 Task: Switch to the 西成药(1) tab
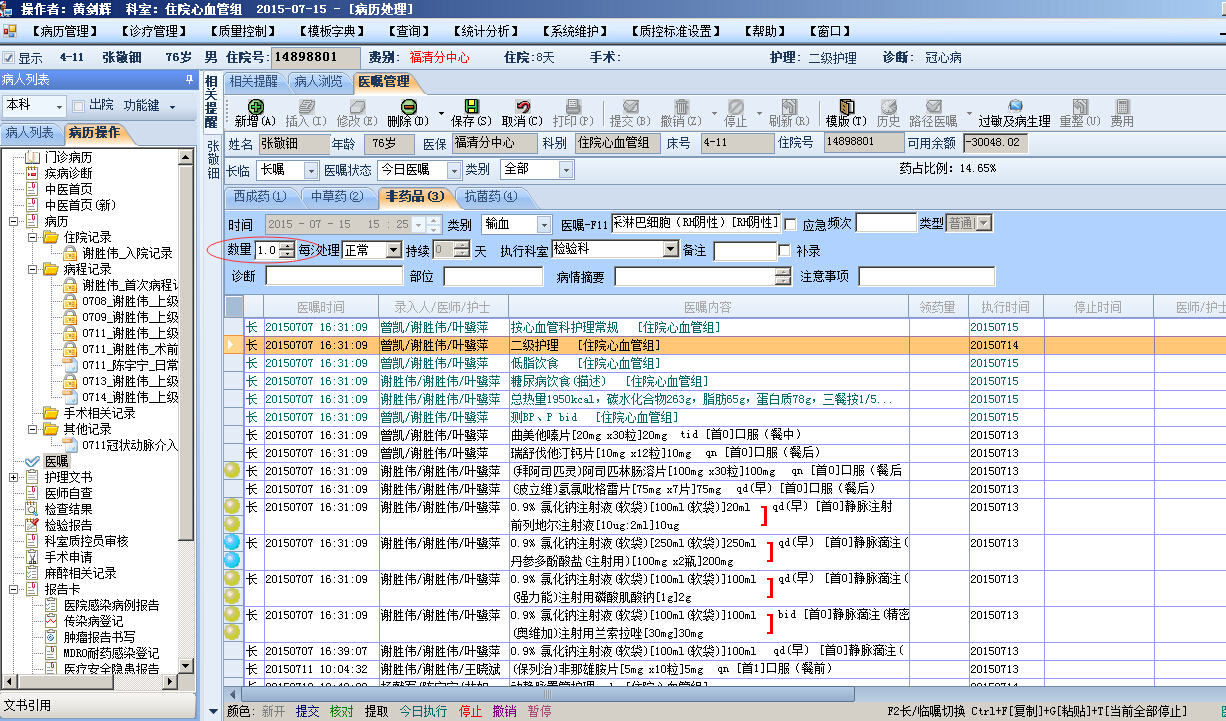tap(259, 196)
